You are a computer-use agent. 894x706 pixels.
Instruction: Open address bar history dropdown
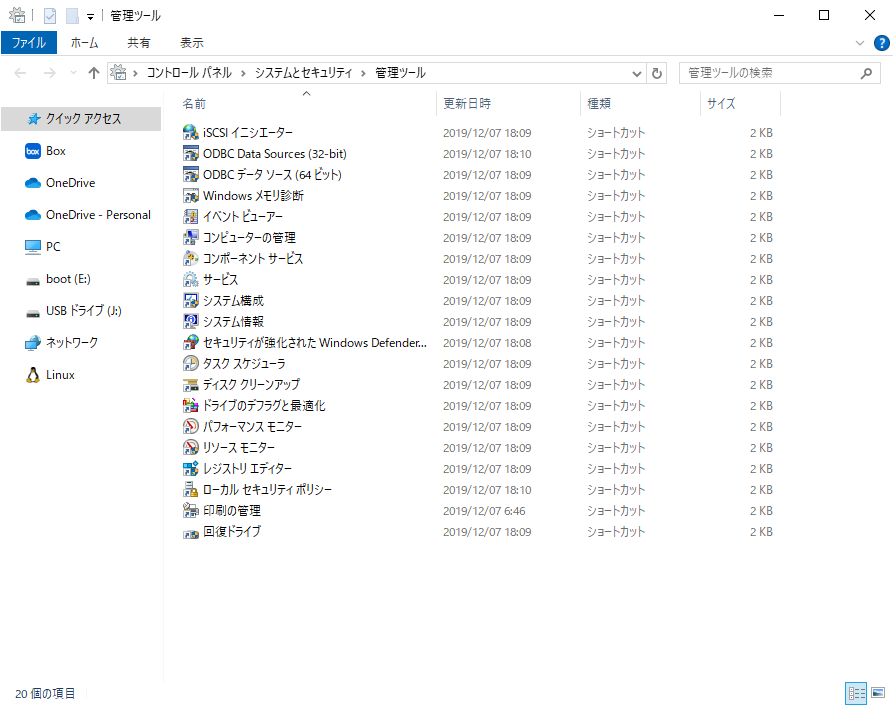tap(637, 74)
